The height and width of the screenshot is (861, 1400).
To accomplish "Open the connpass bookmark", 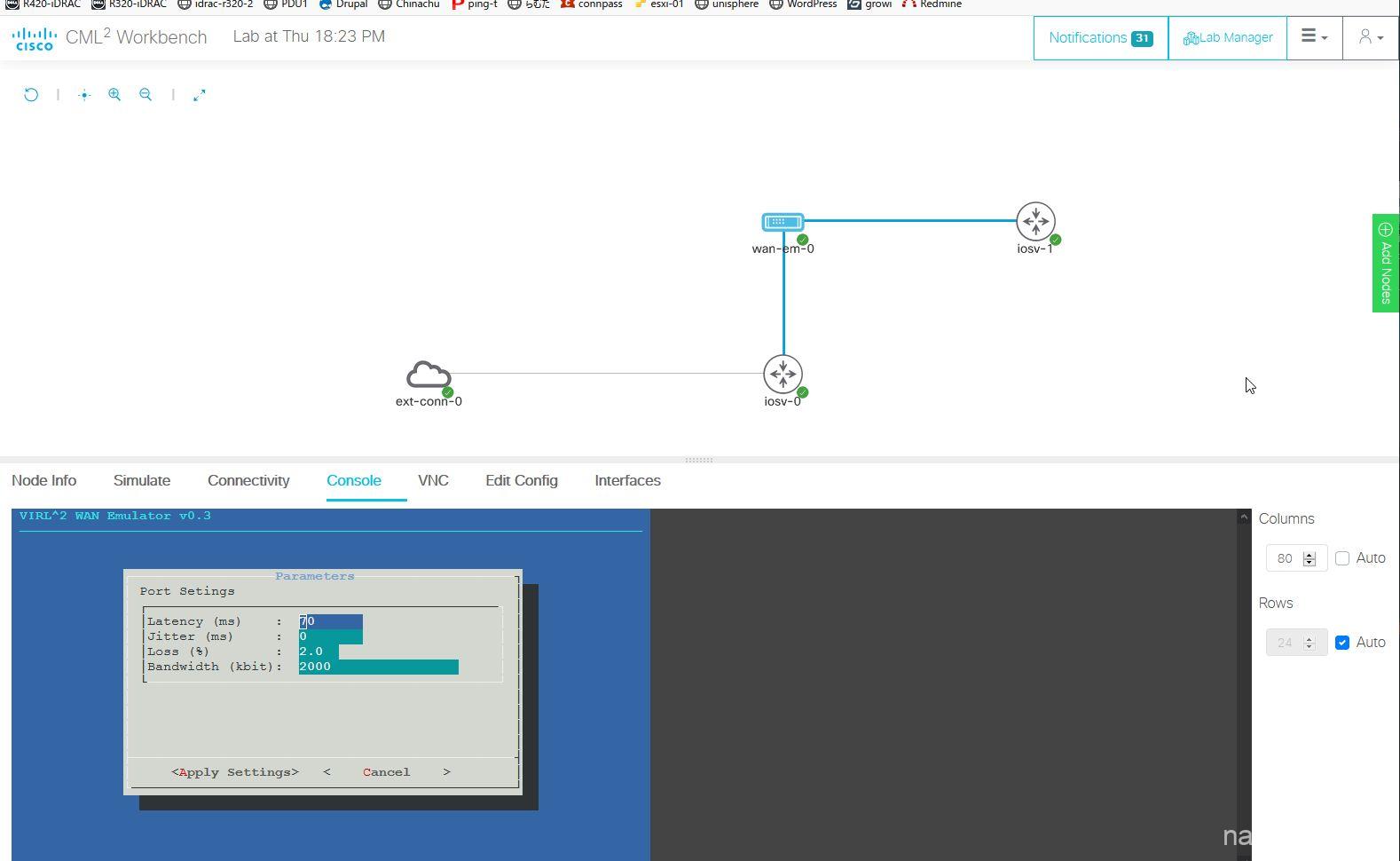I will tap(592, 4).
